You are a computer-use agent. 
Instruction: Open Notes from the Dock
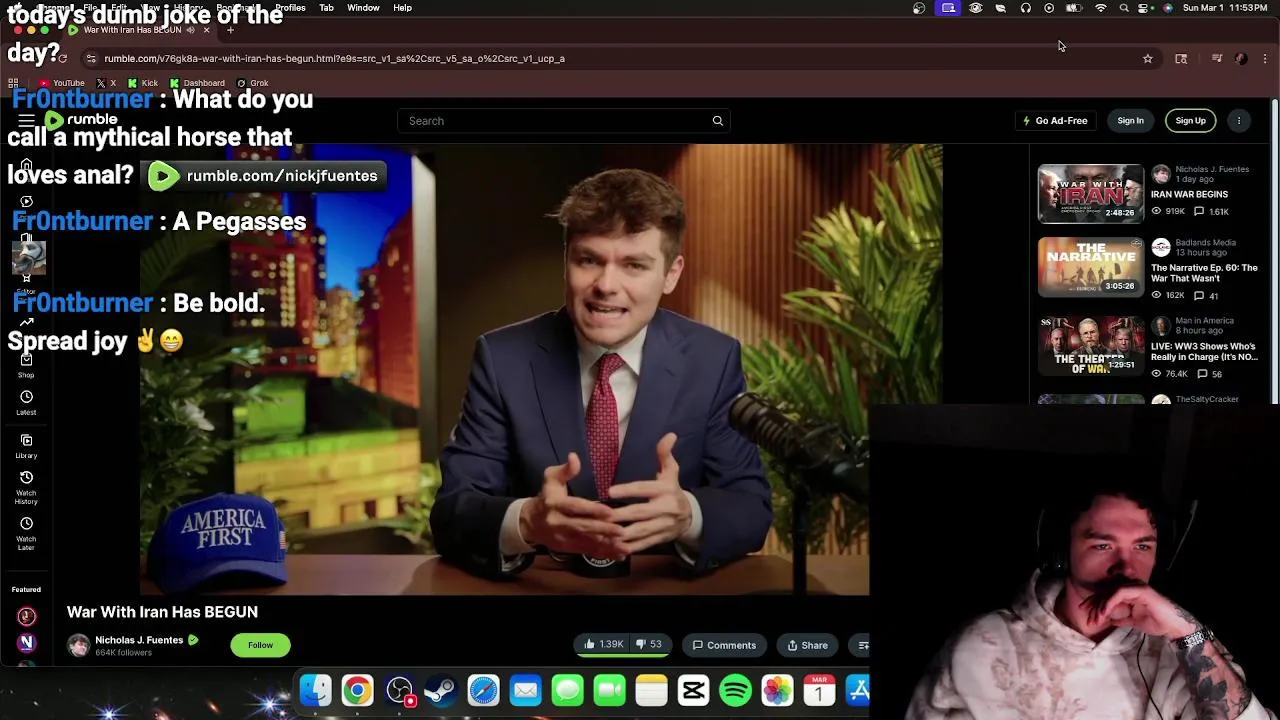point(651,691)
